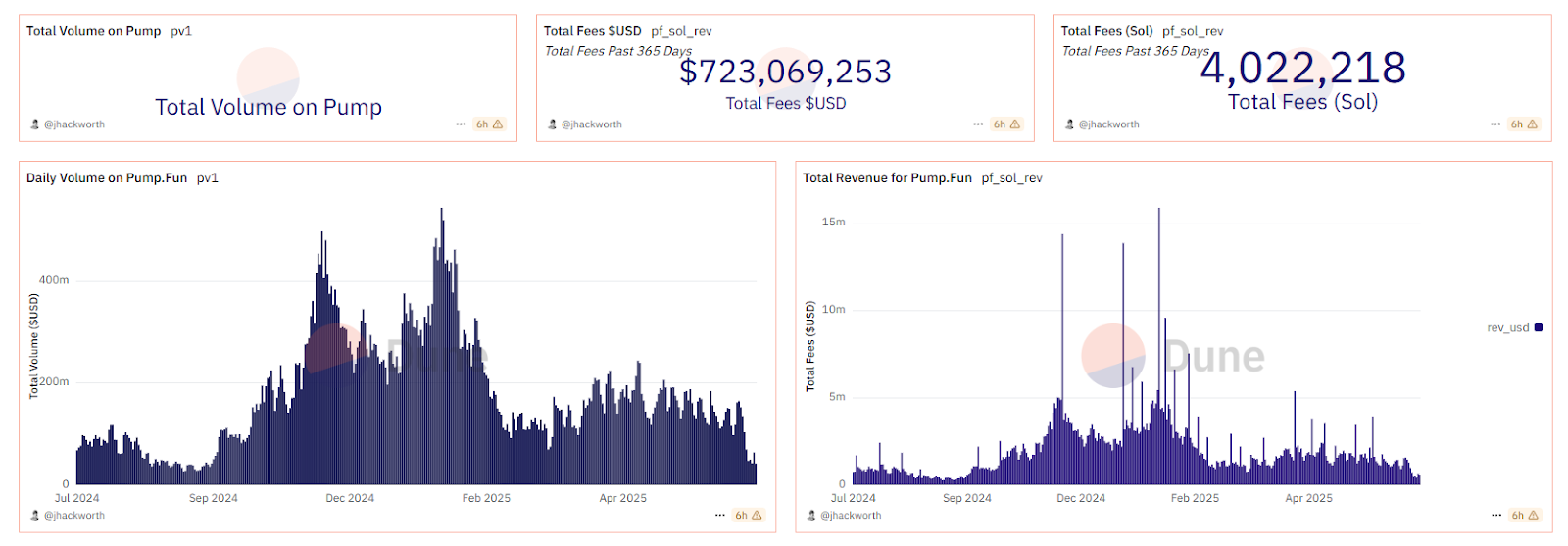Open the three-dot menu under Total Revenue chart
This screenshot has height=546, width=1568.
pyautogui.click(x=1496, y=516)
